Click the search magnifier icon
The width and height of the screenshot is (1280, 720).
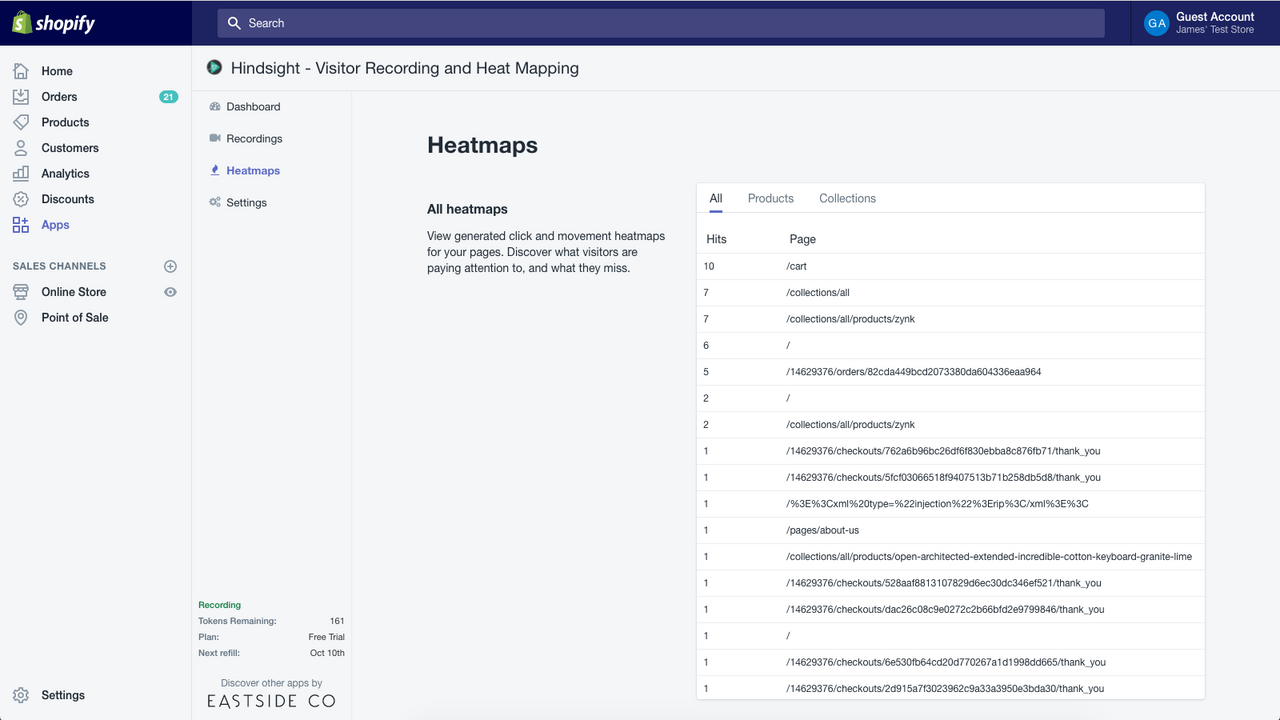(234, 23)
